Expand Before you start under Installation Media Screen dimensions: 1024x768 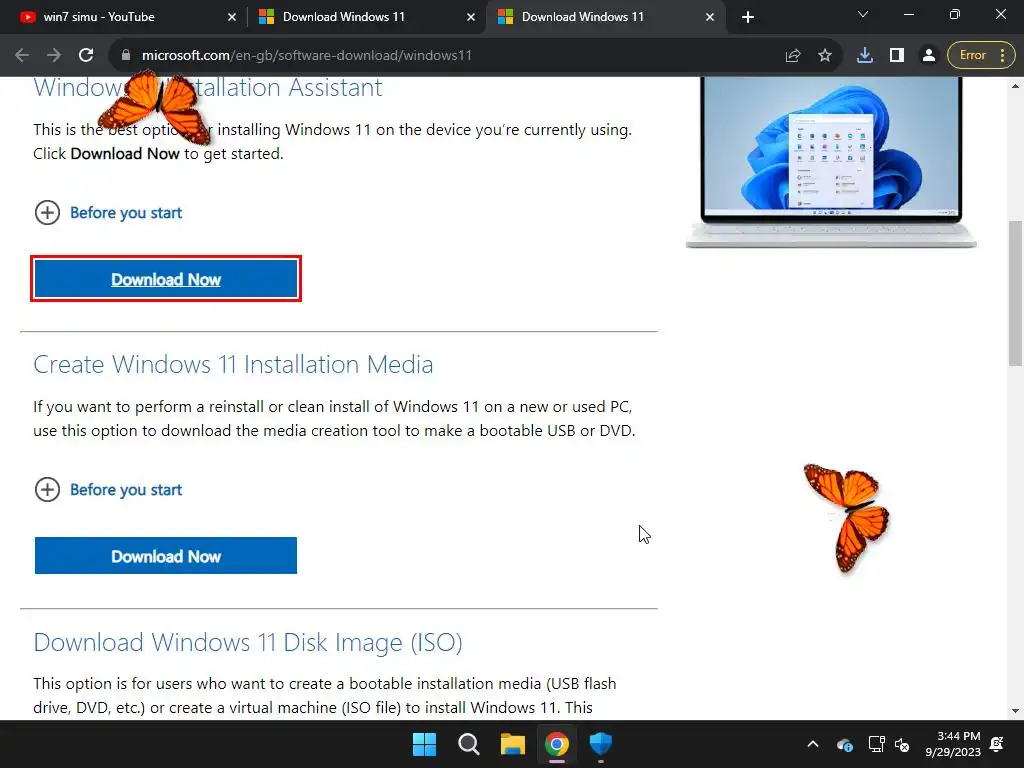tap(108, 490)
